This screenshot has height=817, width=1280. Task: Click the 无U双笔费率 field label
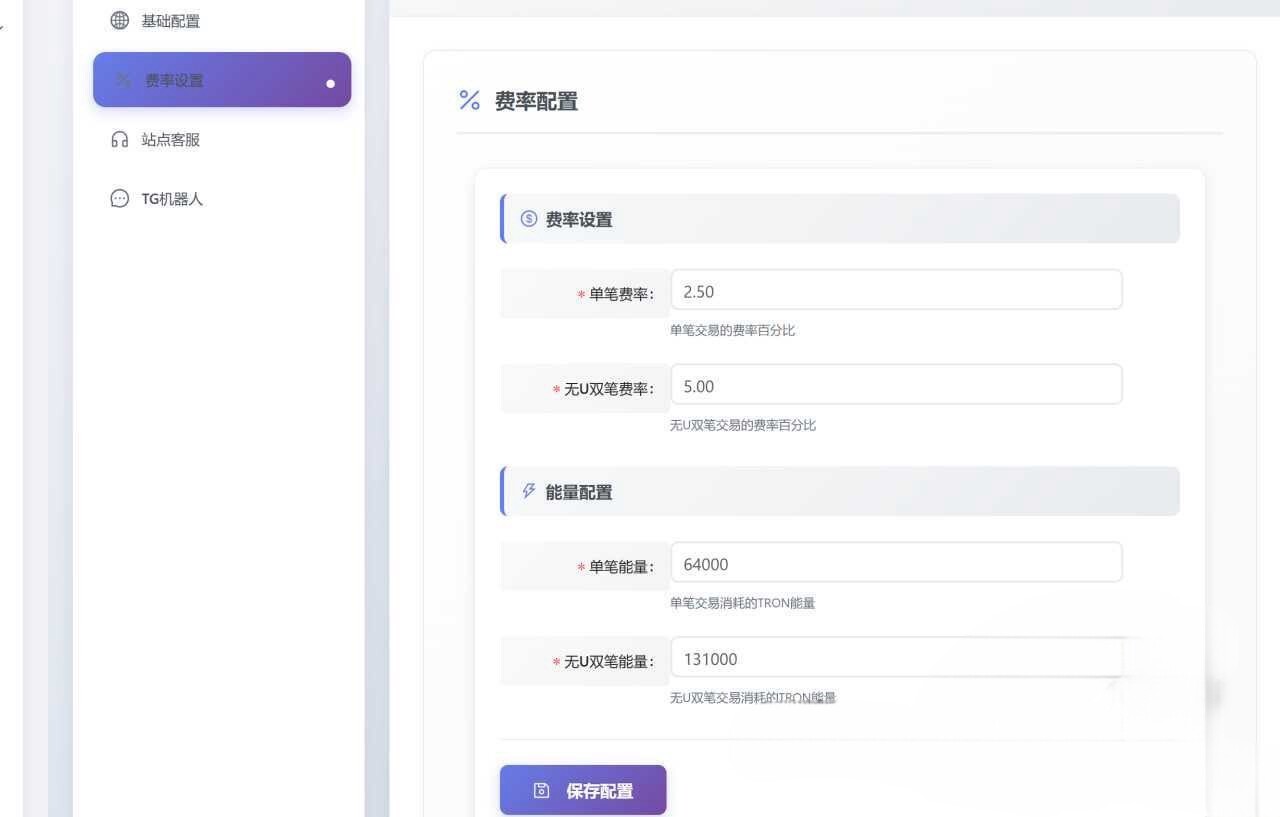pos(609,389)
